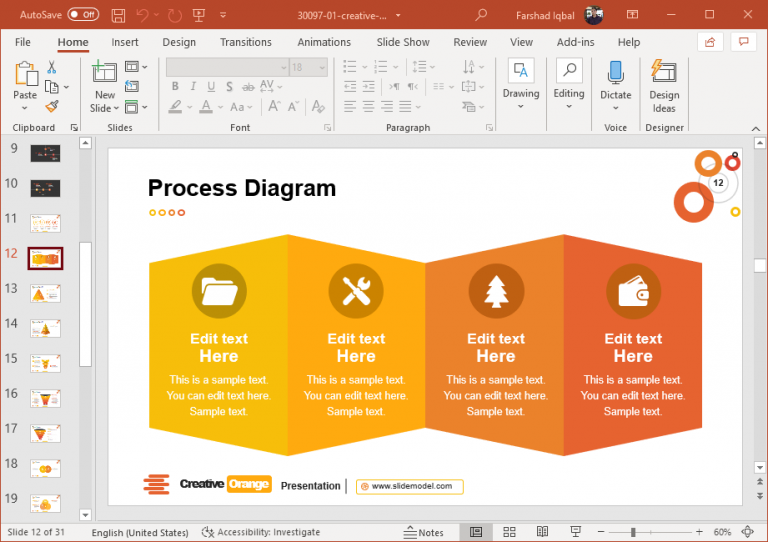Open Change Case Aa dropdown
768x542 pixels.
241,106
